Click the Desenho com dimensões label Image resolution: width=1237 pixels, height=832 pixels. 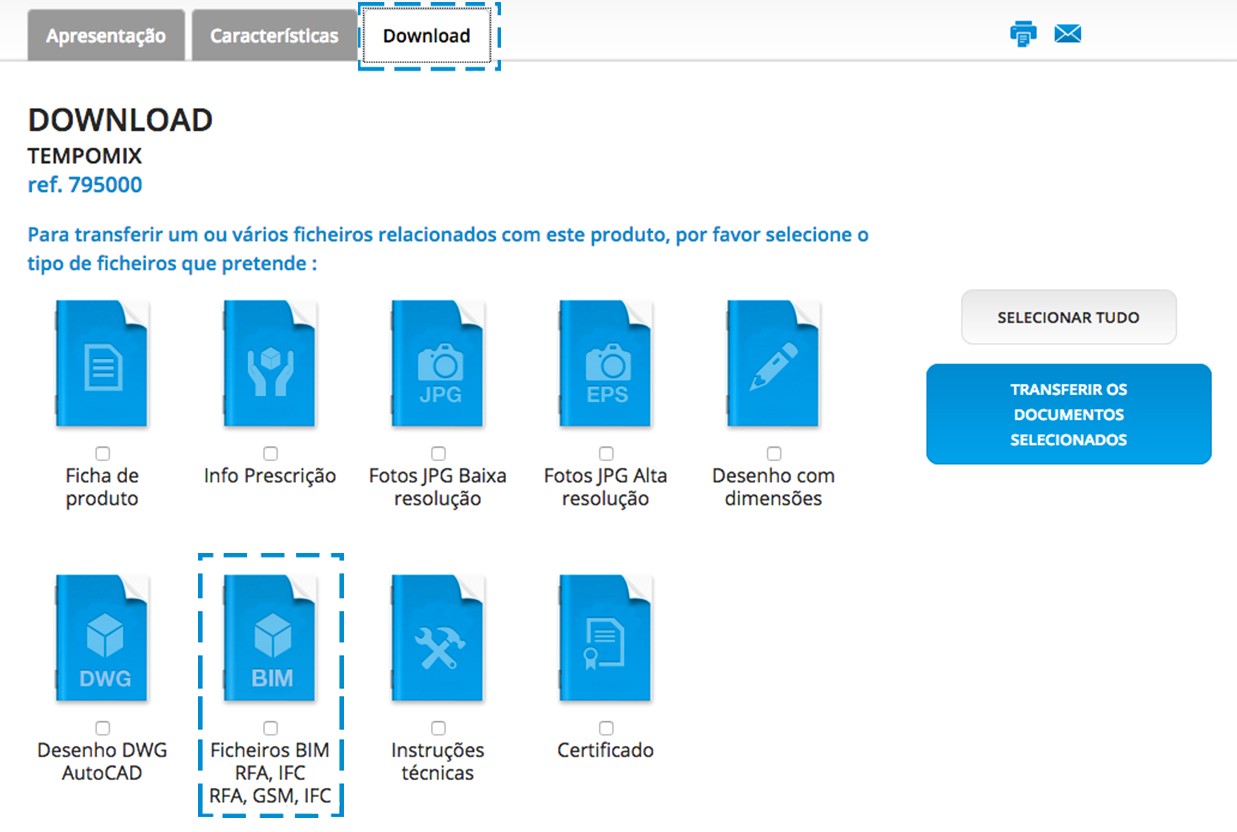774,487
